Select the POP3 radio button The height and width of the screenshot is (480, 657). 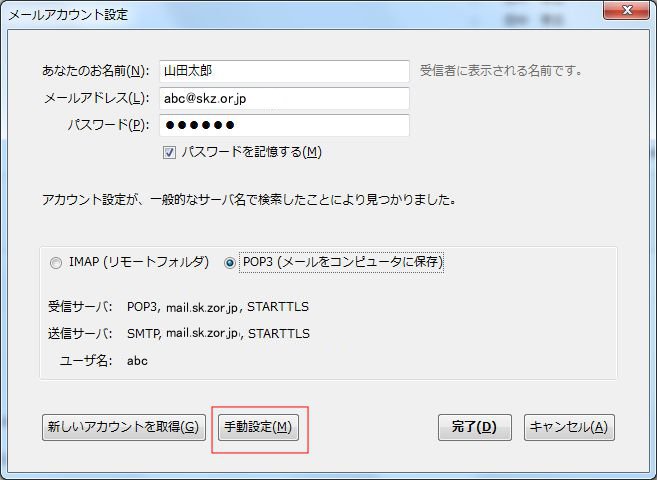pos(230,263)
